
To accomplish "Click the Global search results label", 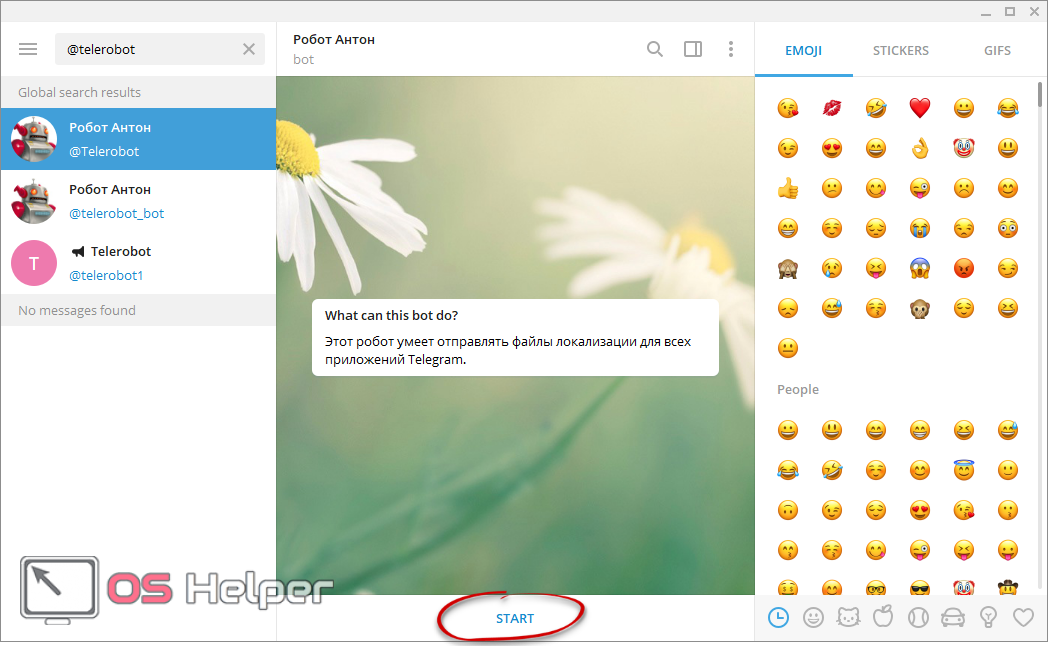I will [x=79, y=92].
